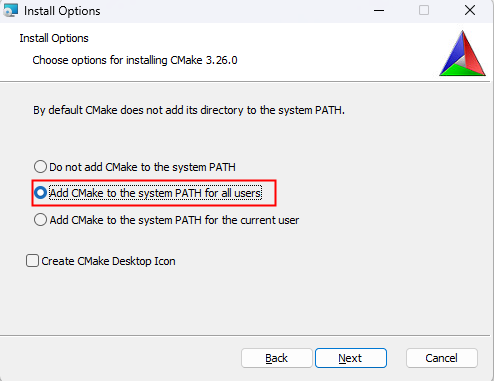Click the CMake triangle logo
The width and height of the screenshot is (494, 381).
(x=462, y=53)
